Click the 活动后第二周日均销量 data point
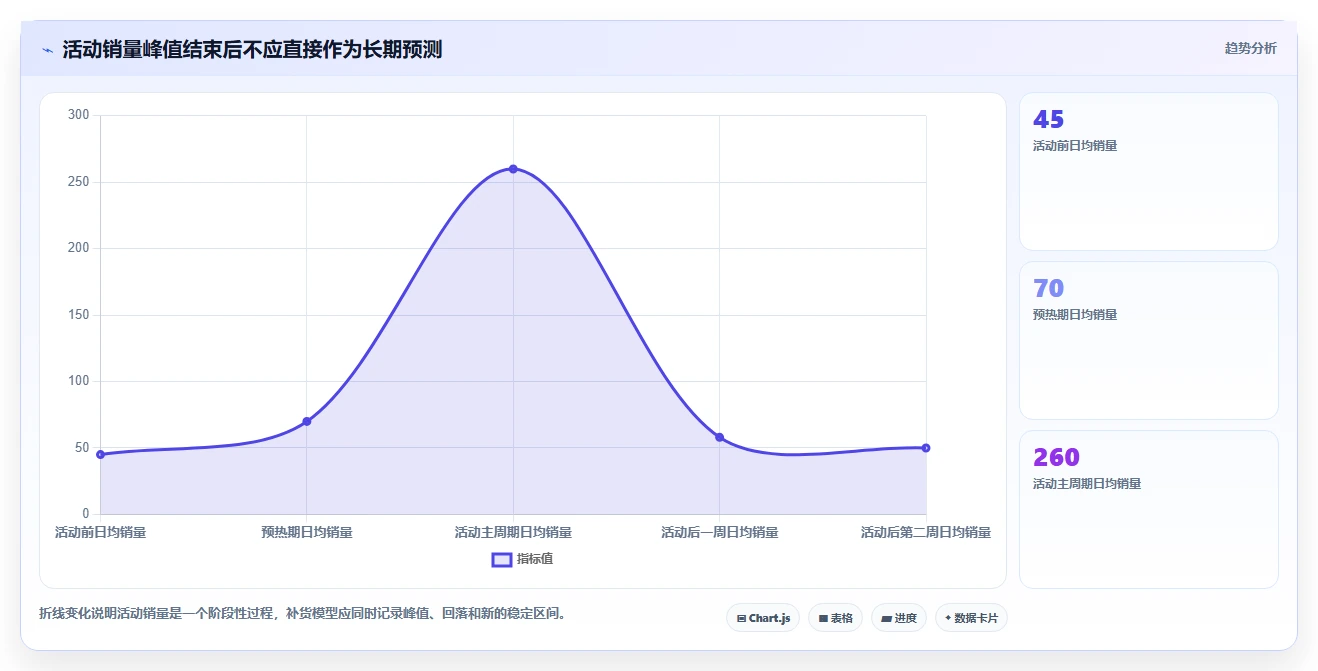The image size is (1318, 671). pyautogui.click(x=926, y=448)
